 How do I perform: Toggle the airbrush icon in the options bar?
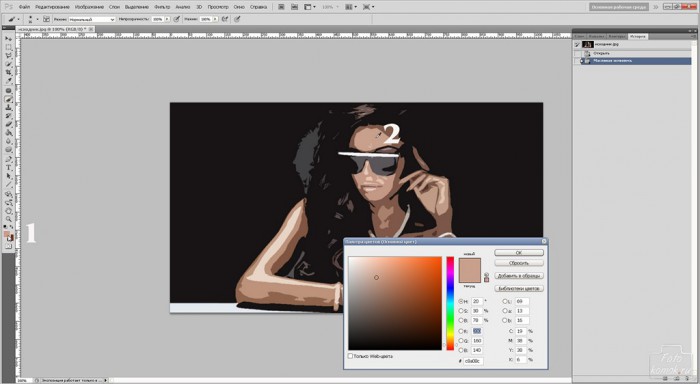click(x=225, y=19)
